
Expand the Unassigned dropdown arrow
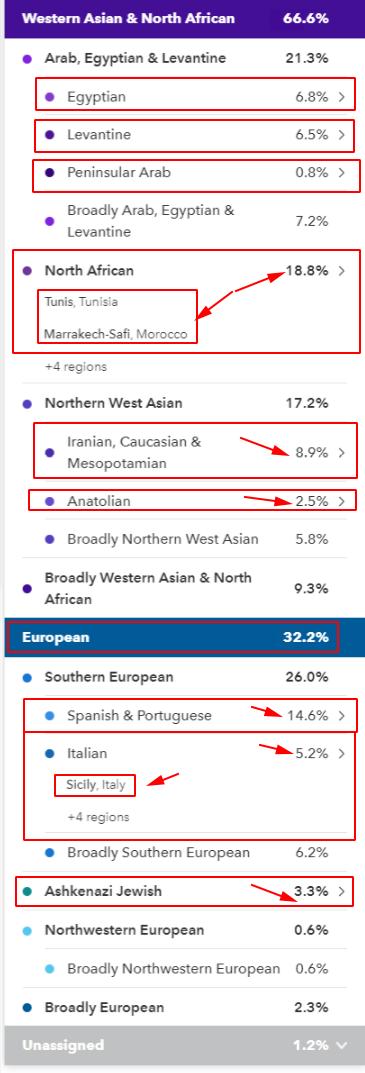[342, 1045]
